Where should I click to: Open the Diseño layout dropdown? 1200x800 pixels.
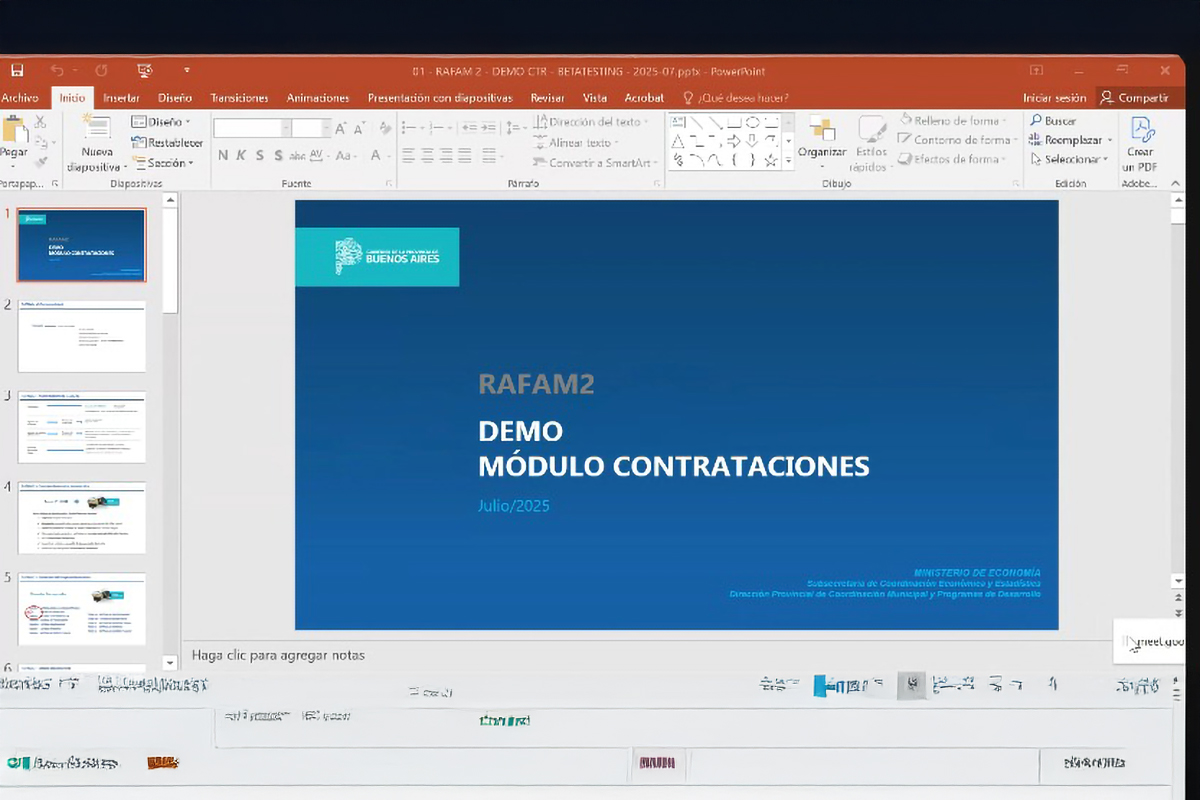pos(160,122)
